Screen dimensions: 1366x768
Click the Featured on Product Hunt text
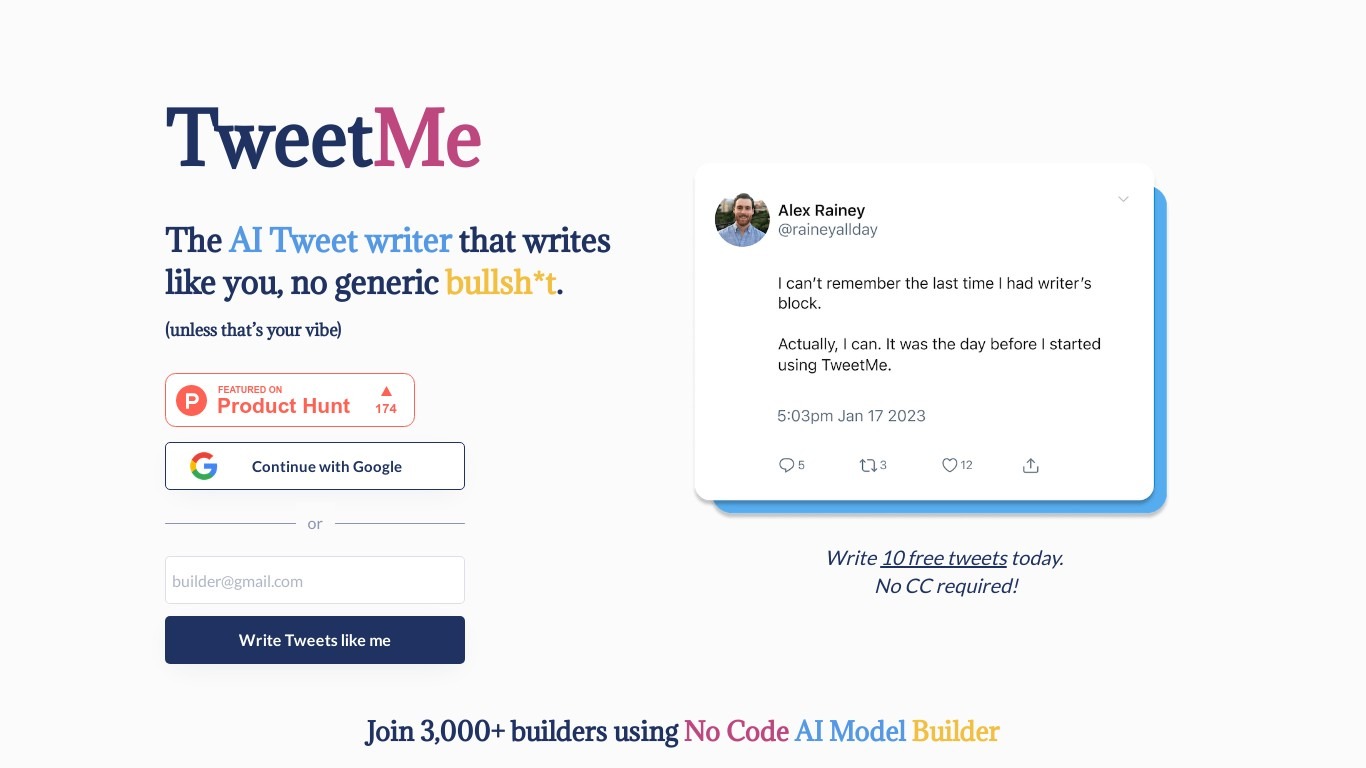pyautogui.click(x=283, y=400)
